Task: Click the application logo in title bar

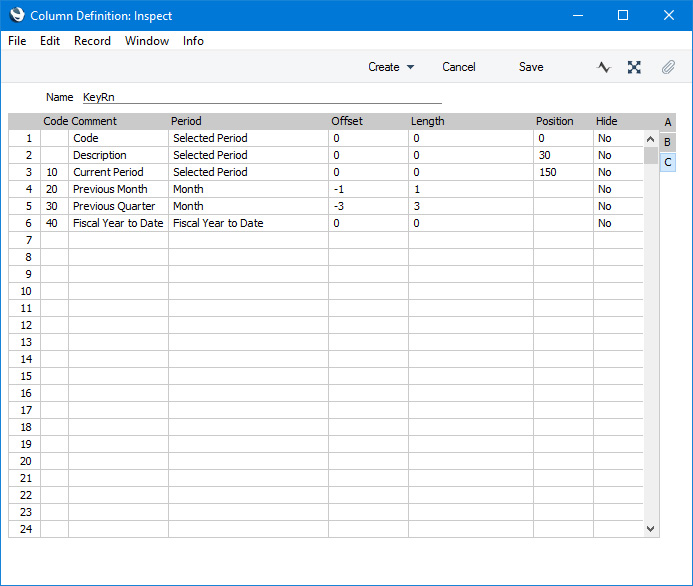Action: click(17, 15)
